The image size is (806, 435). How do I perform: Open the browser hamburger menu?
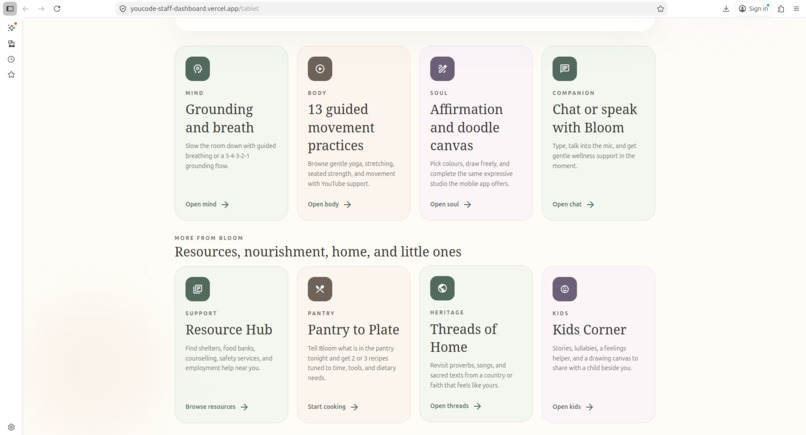796,9
